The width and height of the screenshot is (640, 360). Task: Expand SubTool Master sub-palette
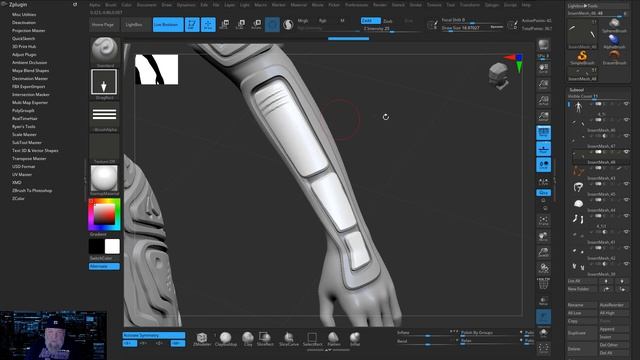[x=27, y=142]
